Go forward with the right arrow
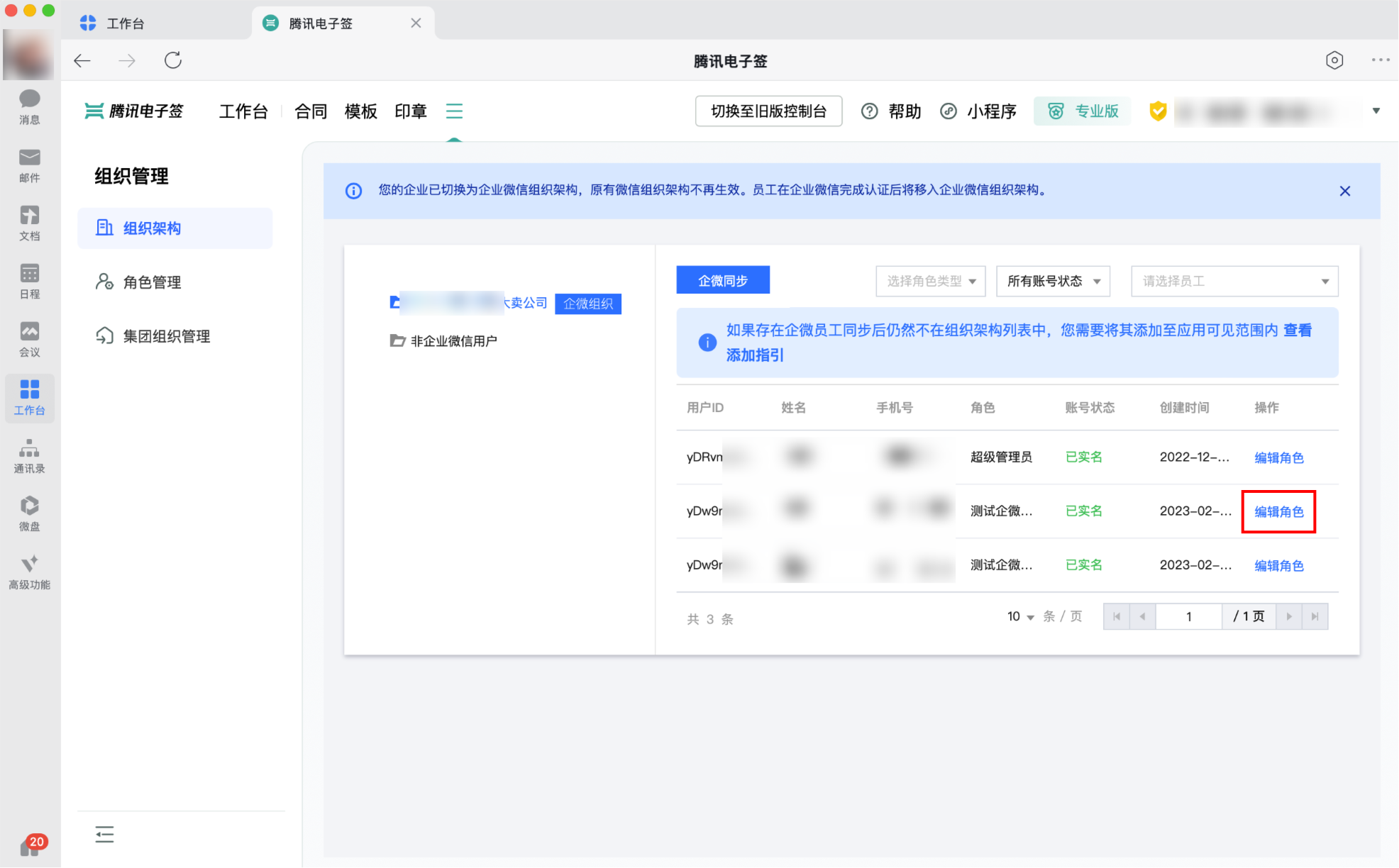1399x868 pixels. click(x=127, y=60)
